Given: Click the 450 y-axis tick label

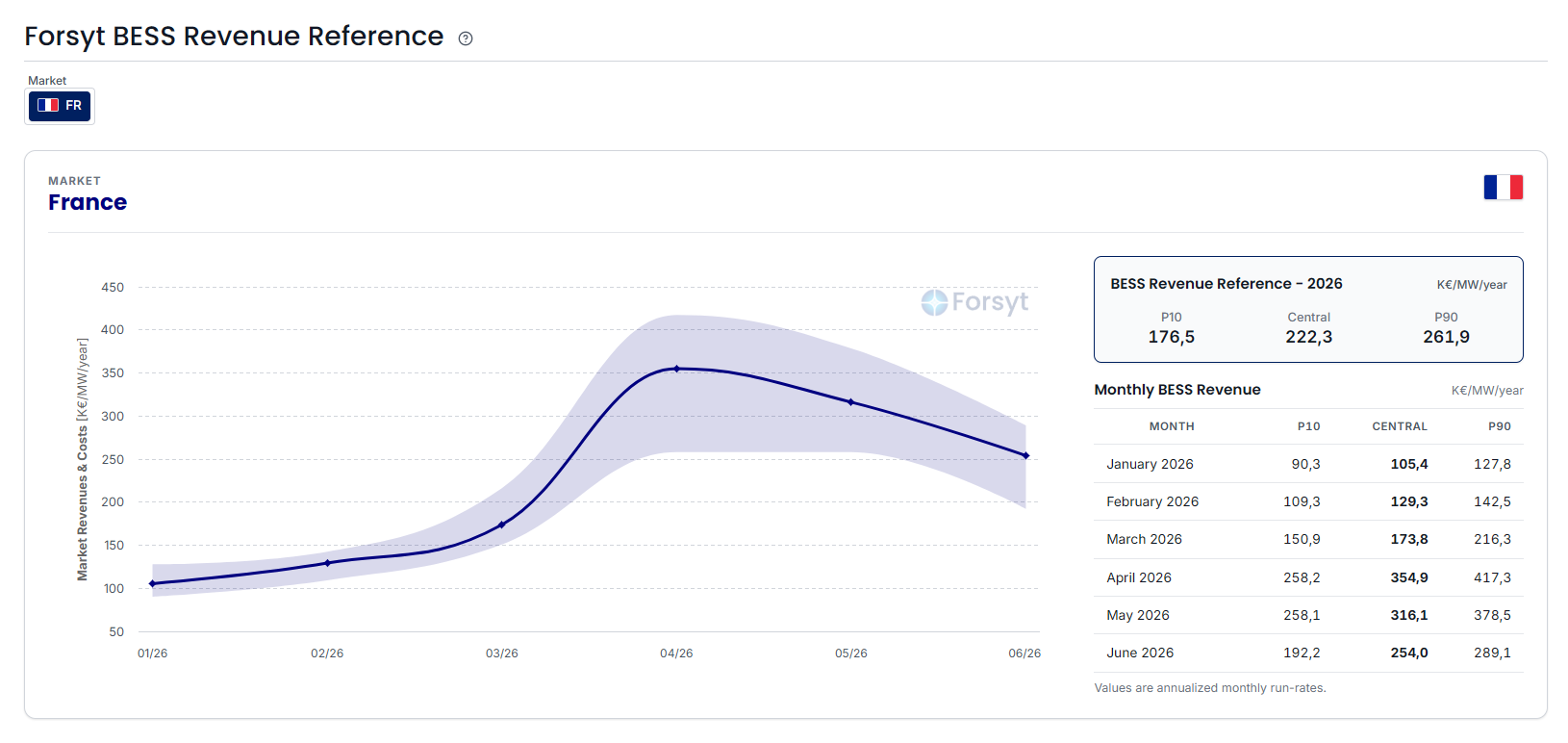Looking at the screenshot, I should coord(113,287).
